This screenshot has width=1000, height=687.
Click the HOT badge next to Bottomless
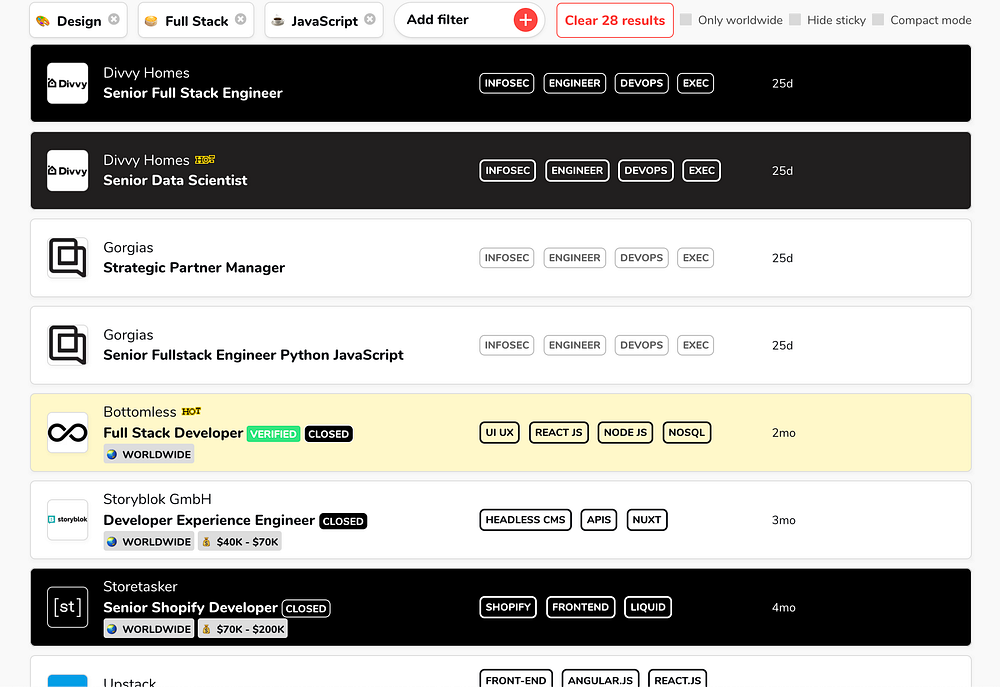tap(191, 411)
